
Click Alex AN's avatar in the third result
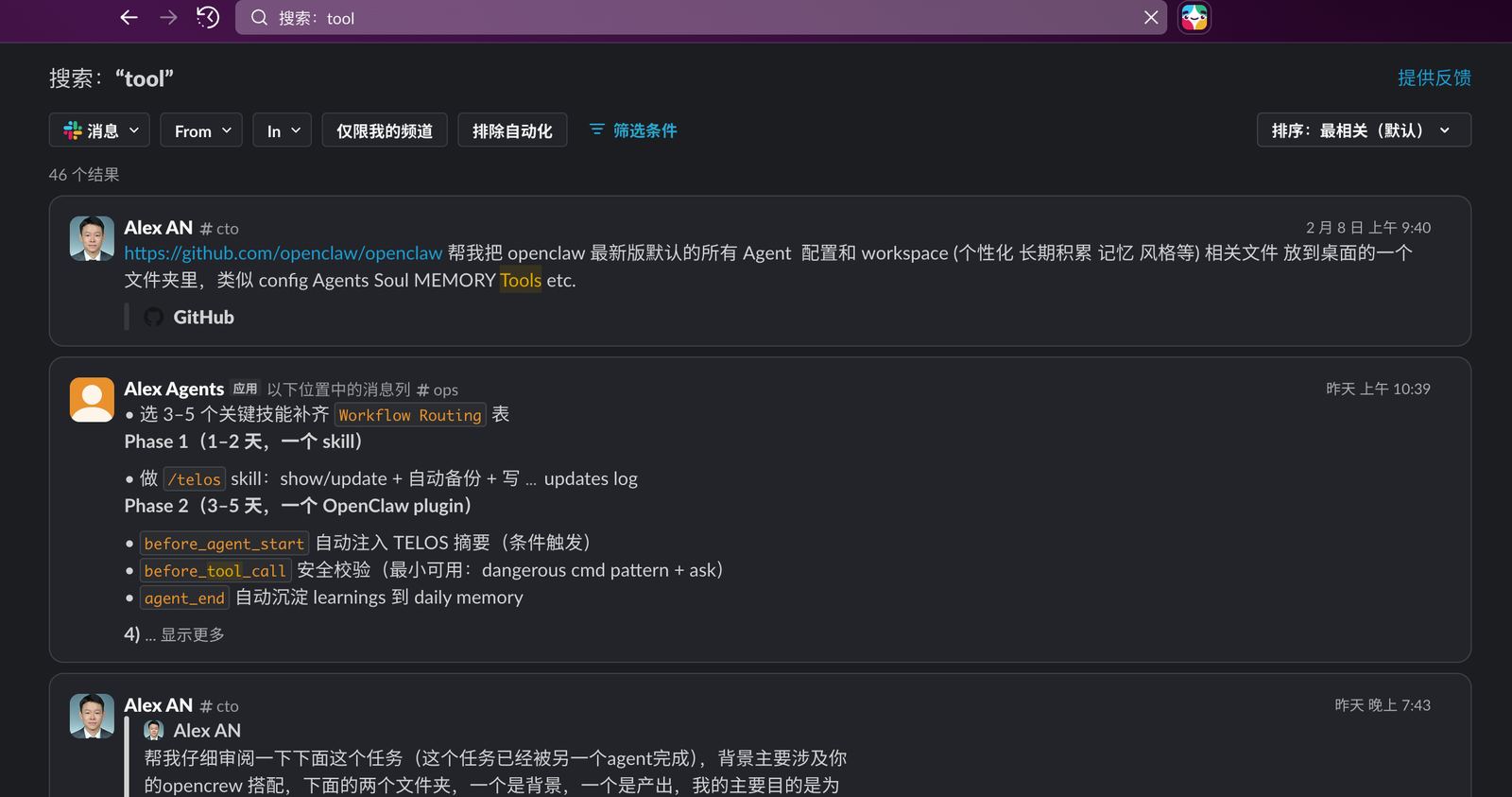(92, 716)
